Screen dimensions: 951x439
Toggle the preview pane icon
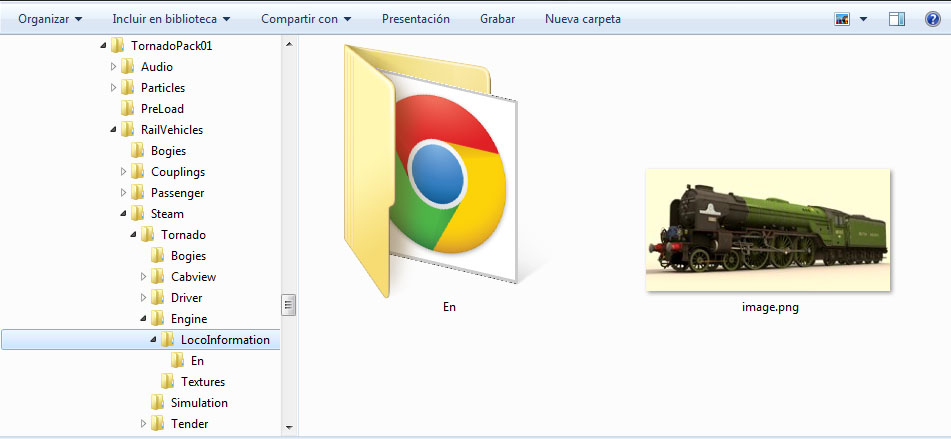[896, 19]
